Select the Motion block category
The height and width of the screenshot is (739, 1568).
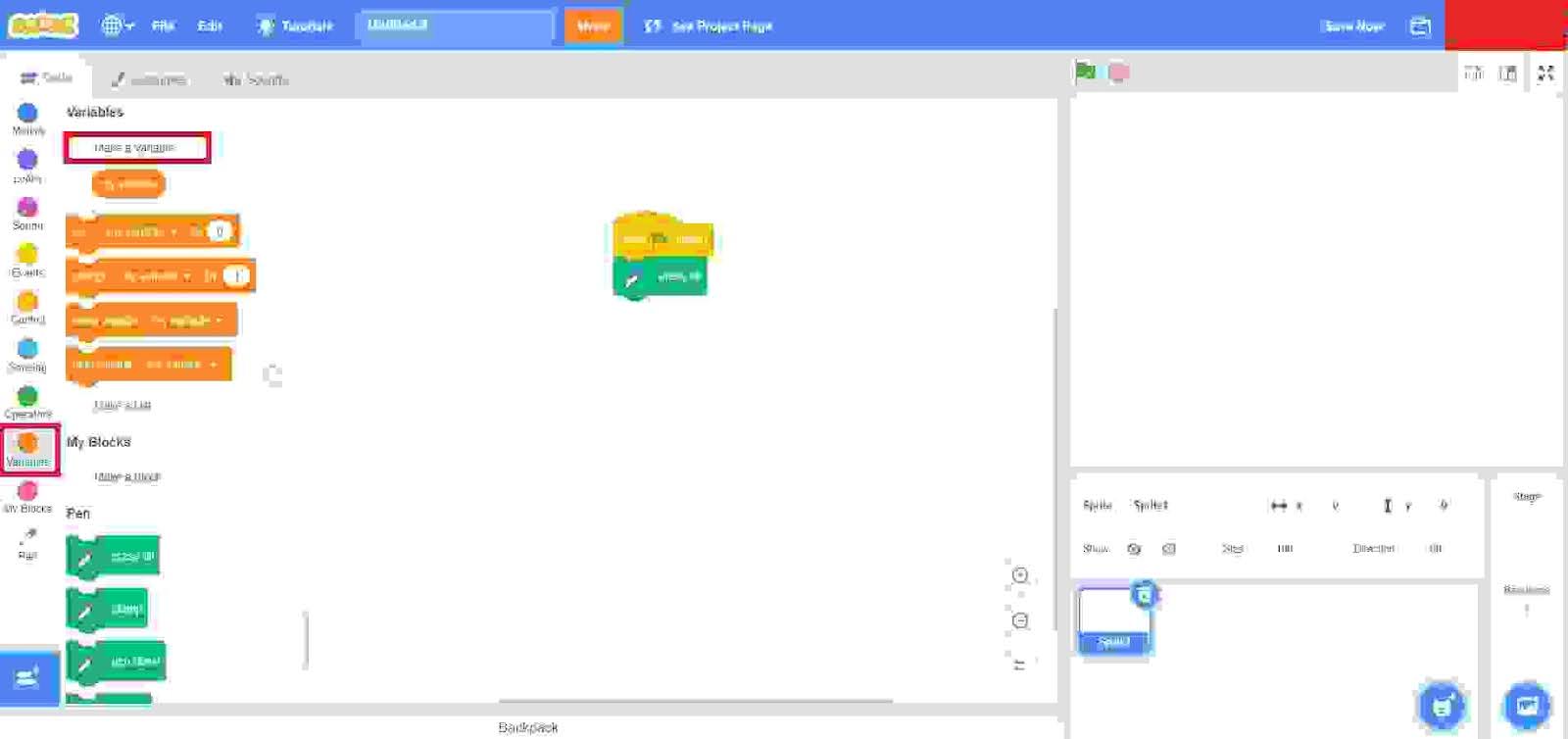[27, 120]
